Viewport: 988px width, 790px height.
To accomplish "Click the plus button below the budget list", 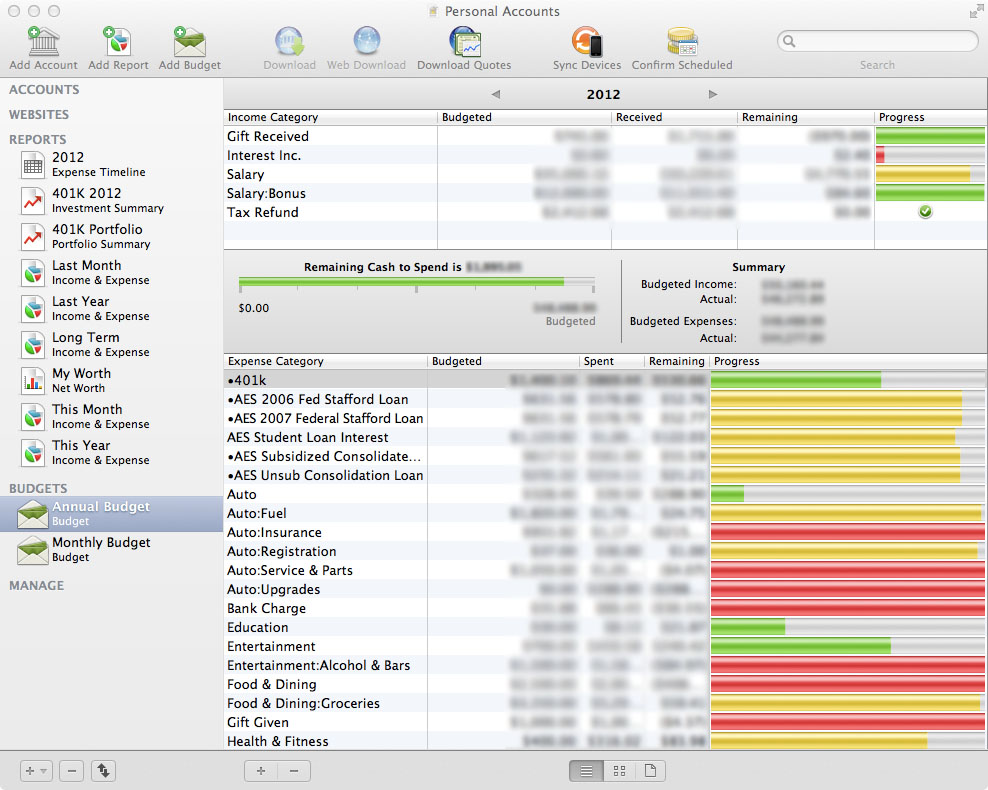I will point(261,771).
